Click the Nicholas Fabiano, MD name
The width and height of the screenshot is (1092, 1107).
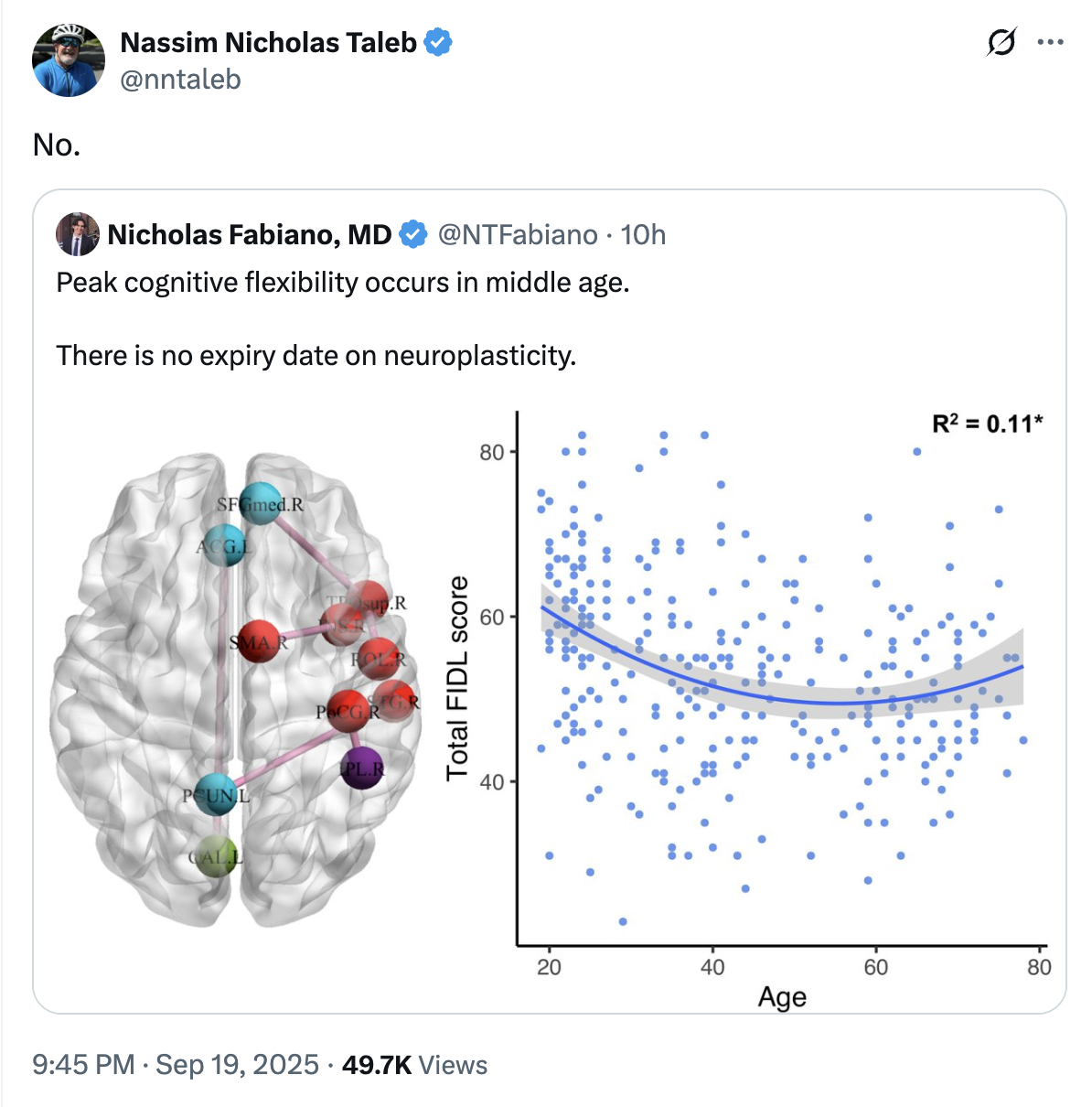pyautogui.click(x=249, y=235)
